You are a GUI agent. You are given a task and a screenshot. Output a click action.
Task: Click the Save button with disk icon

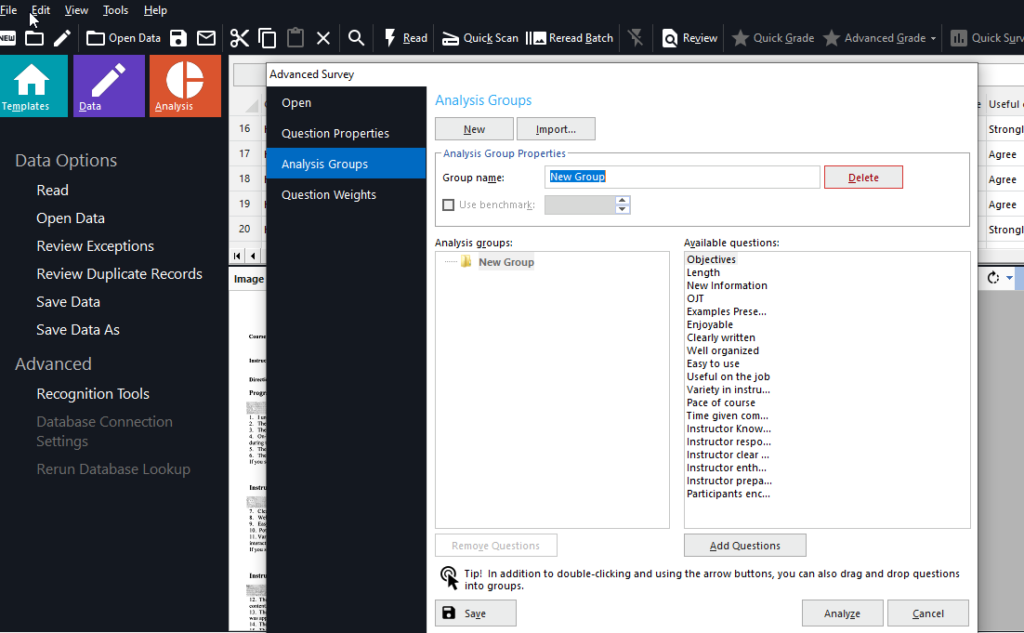475,613
